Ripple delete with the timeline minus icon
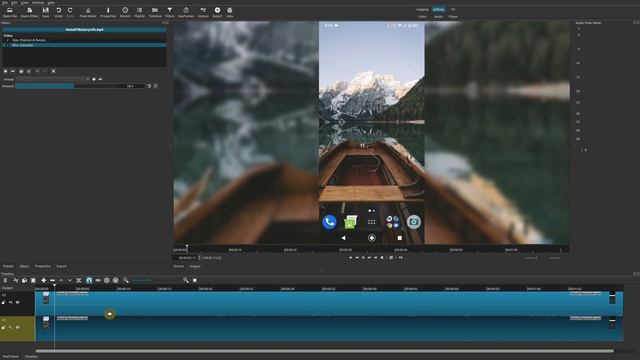640x360 pixels. pyautogui.click(x=53, y=280)
